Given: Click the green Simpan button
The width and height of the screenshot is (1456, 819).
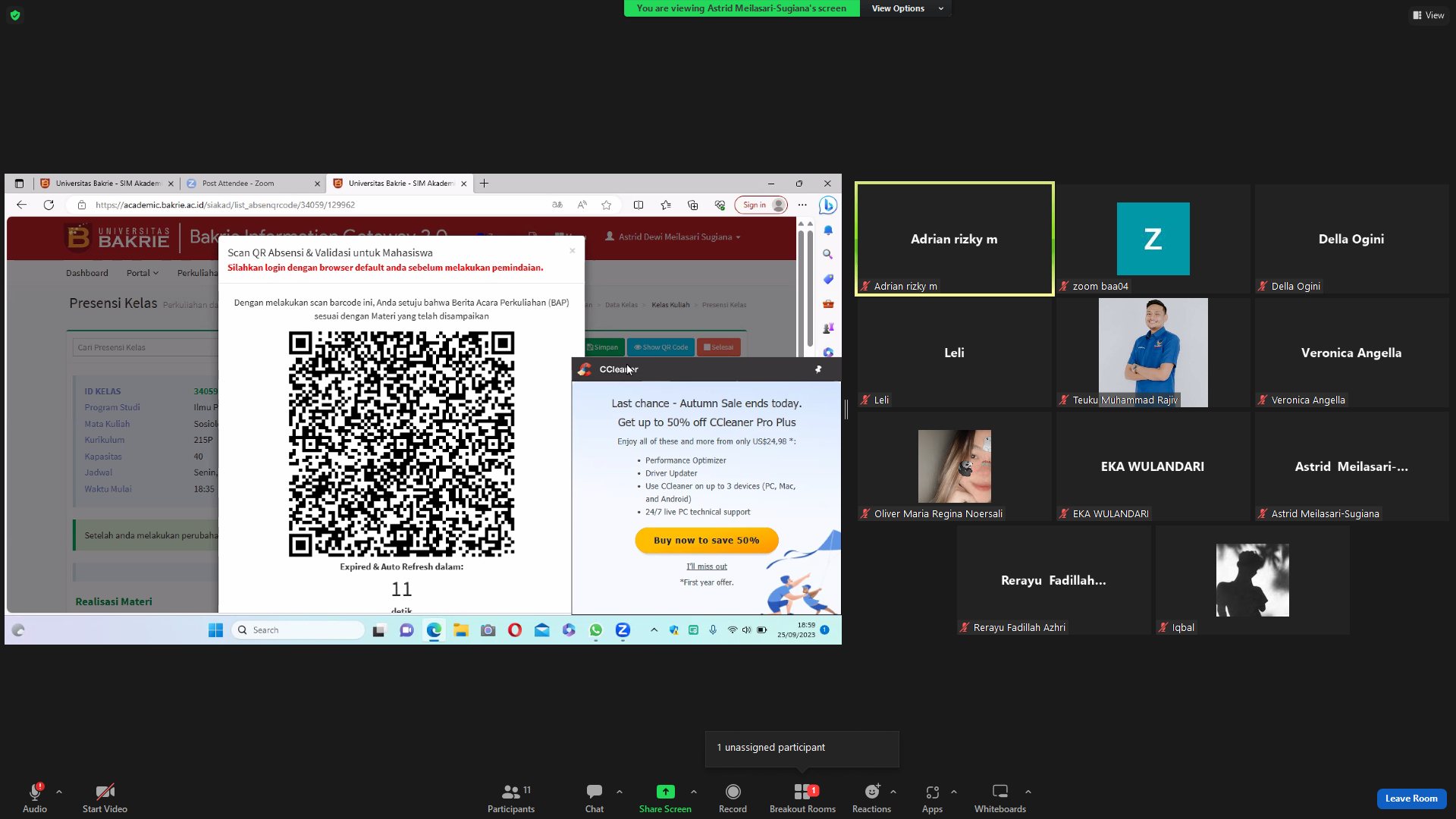Looking at the screenshot, I should pyautogui.click(x=603, y=347).
